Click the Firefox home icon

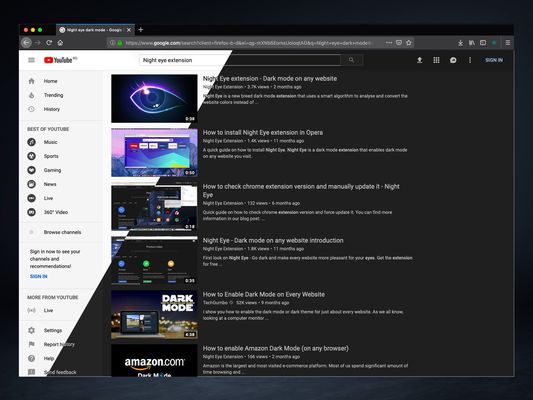pyautogui.click(x=60, y=42)
